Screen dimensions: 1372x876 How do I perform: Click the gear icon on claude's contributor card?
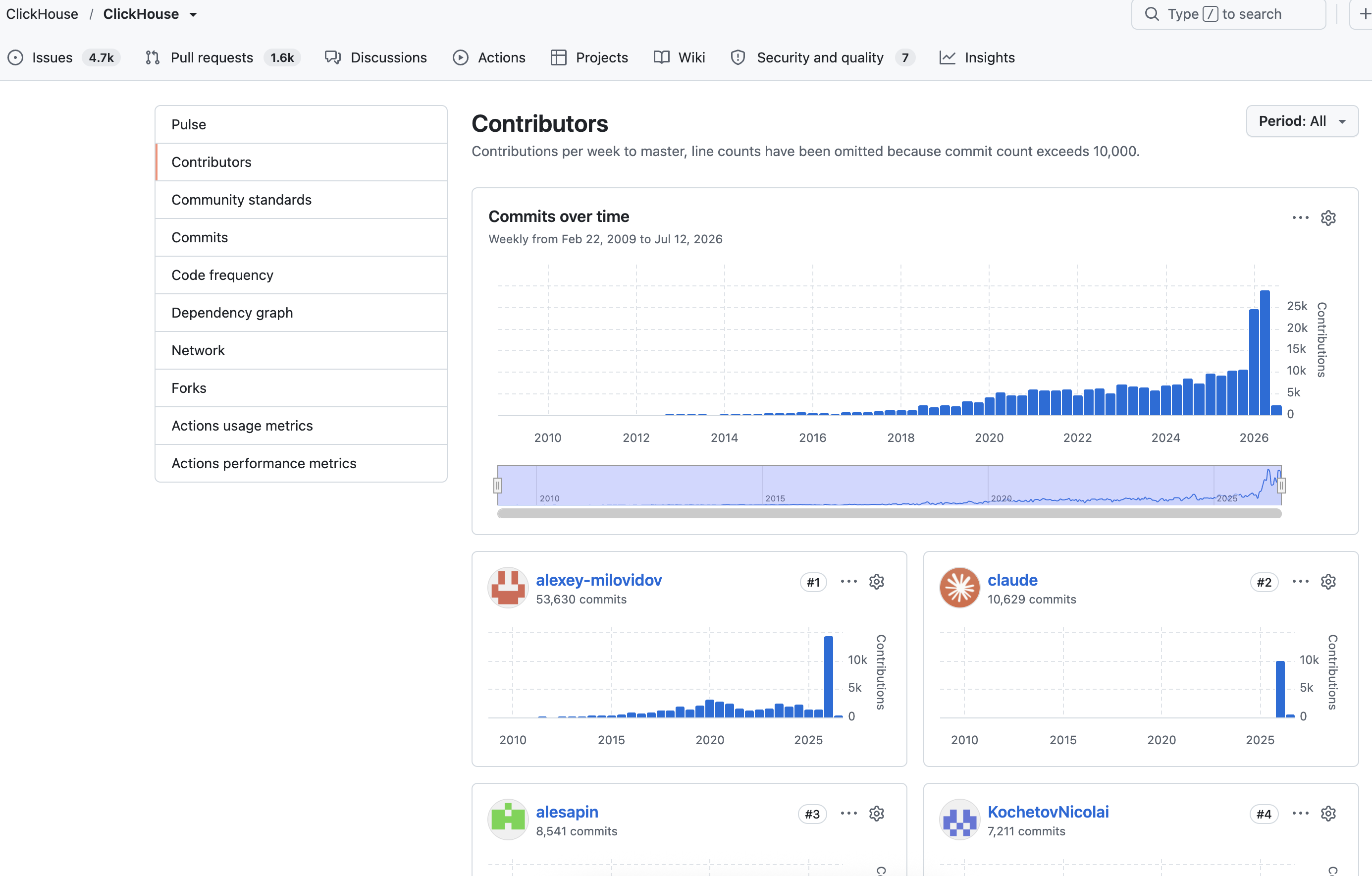1328,581
